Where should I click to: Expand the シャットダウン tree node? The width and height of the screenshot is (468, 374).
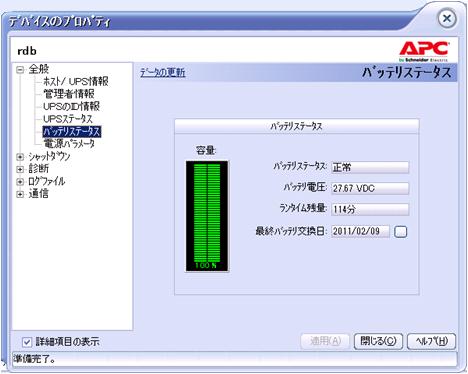(20, 157)
